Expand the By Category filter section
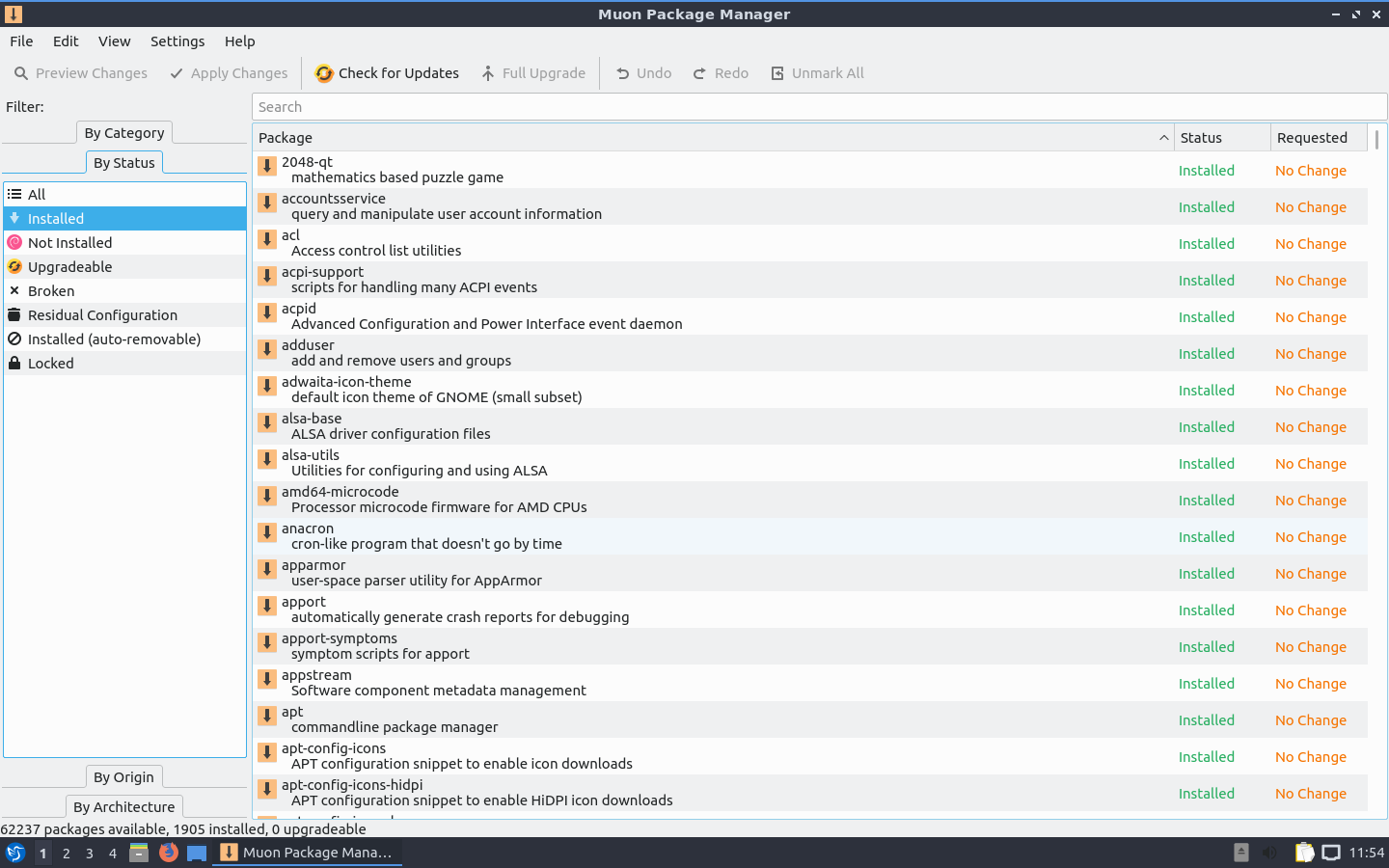This screenshot has width=1389, height=868. [124, 133]
